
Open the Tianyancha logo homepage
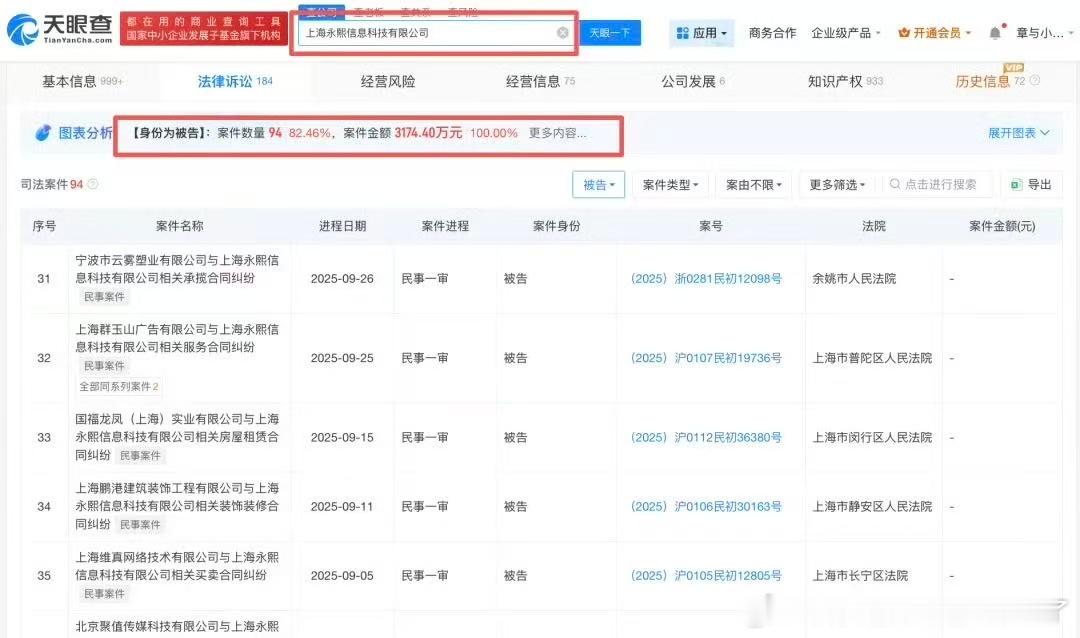[60, 29]
